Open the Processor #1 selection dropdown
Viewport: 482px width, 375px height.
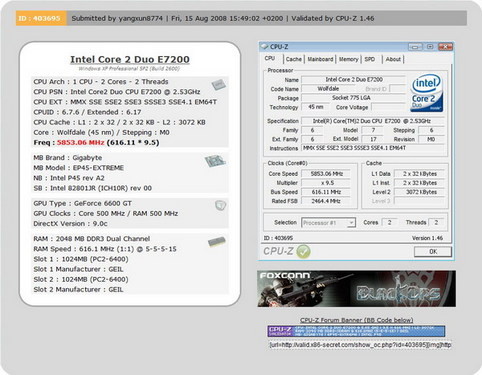(x=329, y=223)
